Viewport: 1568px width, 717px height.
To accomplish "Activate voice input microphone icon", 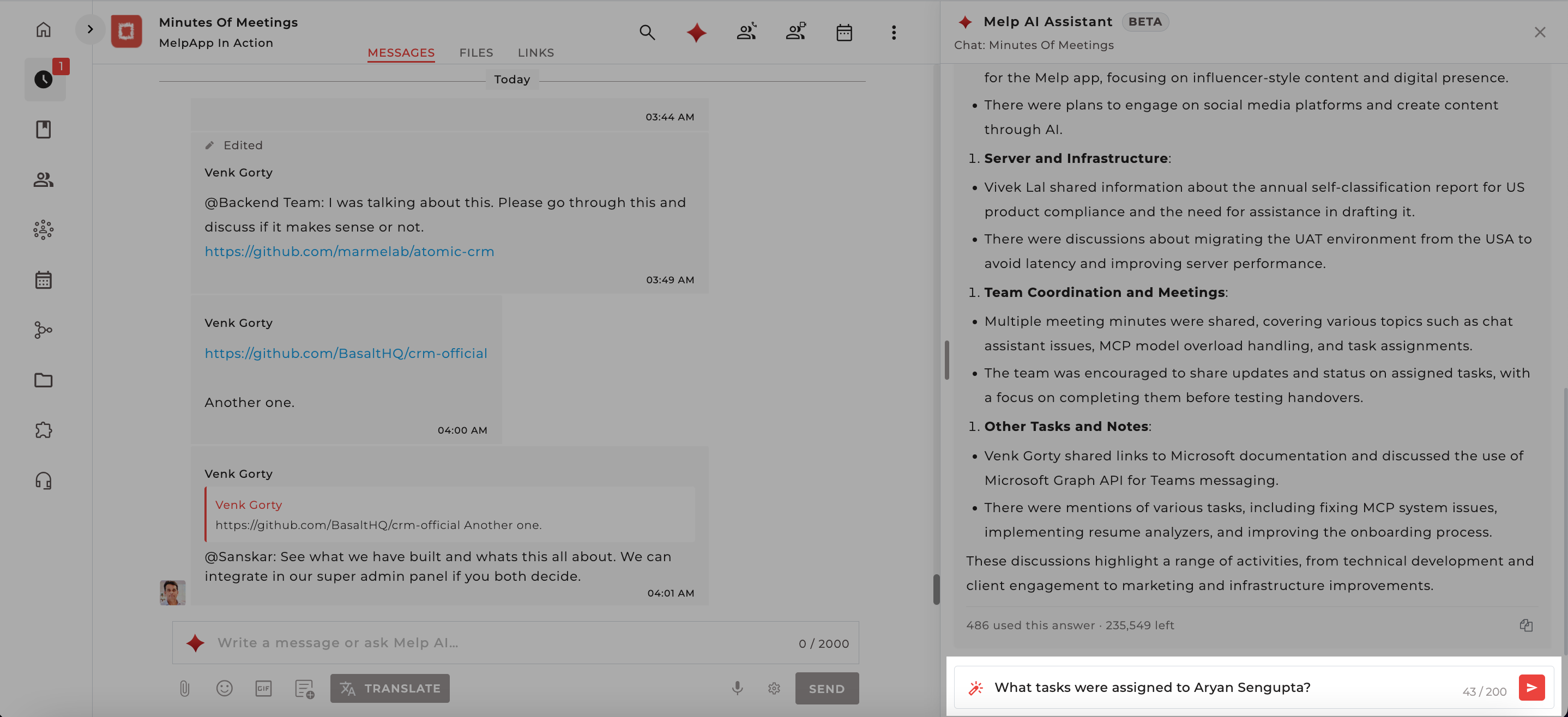I will pos(737,689).
